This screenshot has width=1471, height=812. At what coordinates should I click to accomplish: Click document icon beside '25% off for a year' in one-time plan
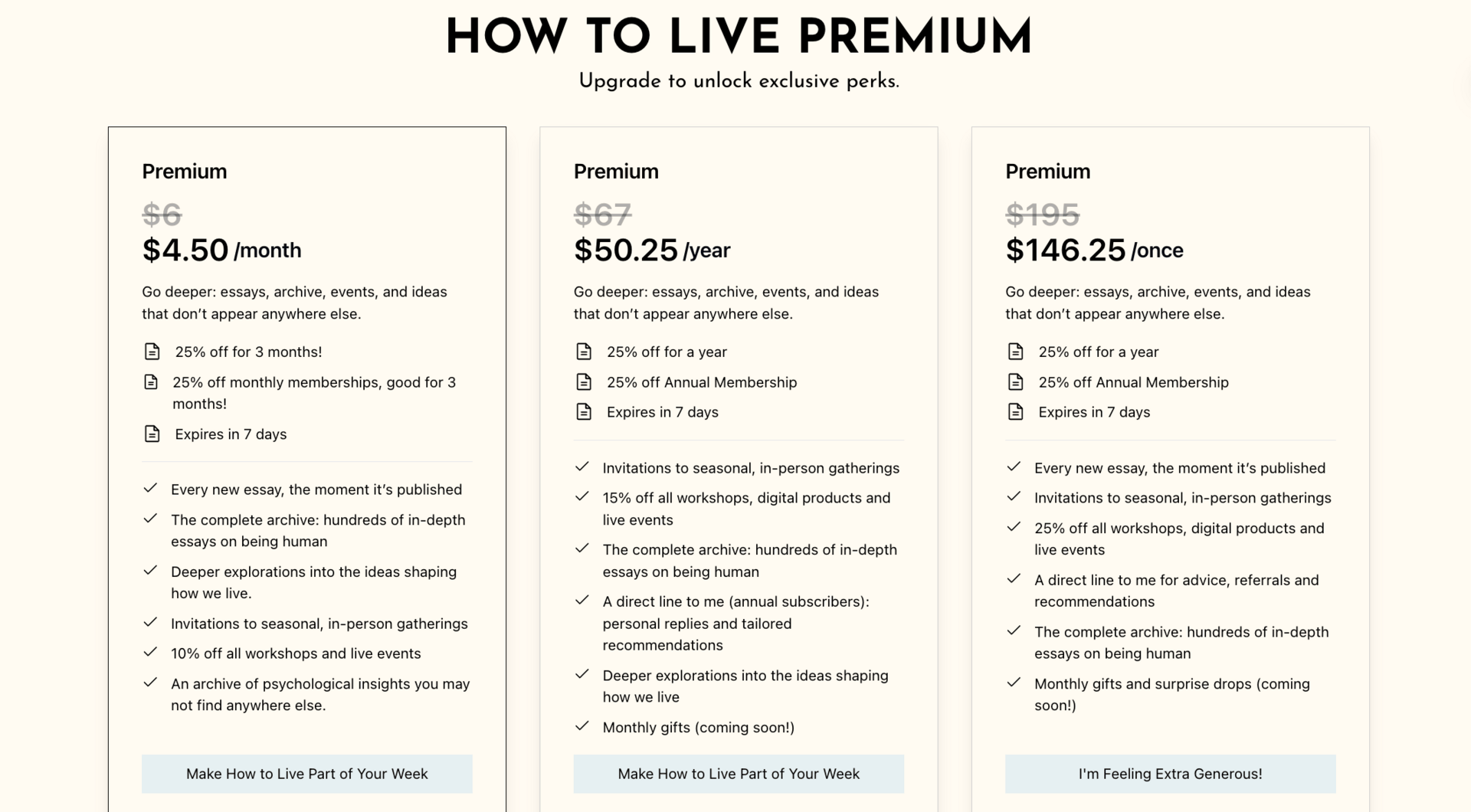click(1015, 352)
